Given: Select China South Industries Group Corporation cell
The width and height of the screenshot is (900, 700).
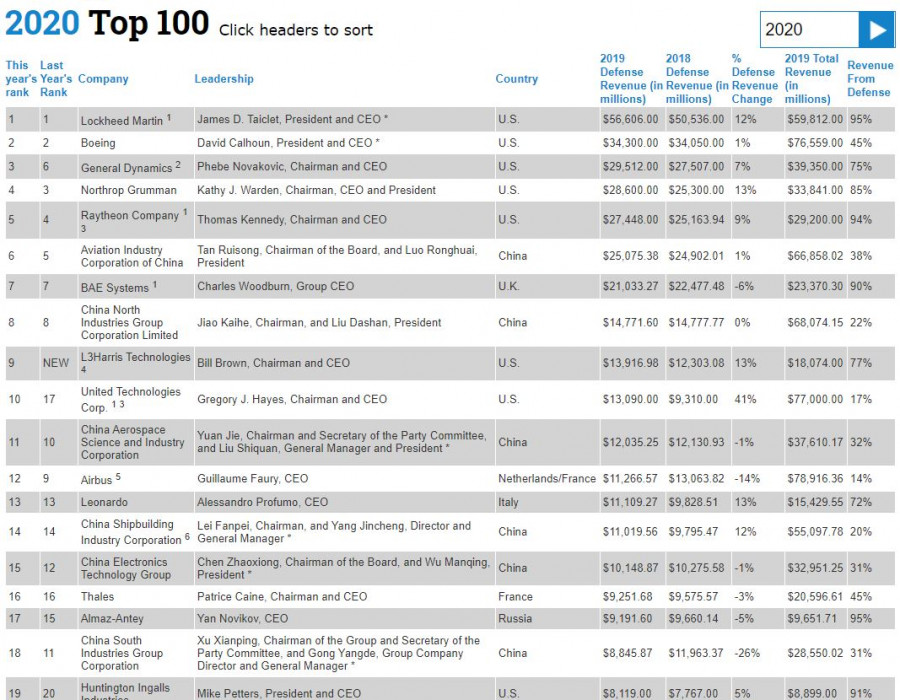Looking at the screenshot, I should 136,653.
